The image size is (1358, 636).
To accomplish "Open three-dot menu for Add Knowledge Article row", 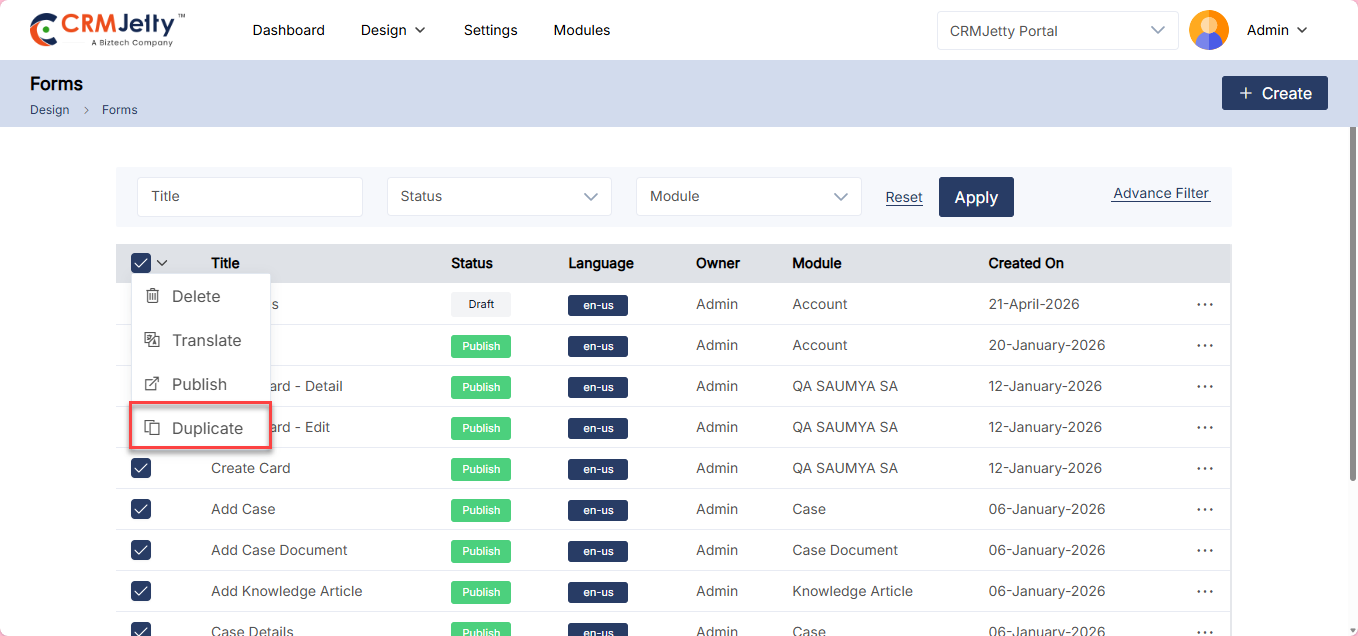I will click(1204, 591).
